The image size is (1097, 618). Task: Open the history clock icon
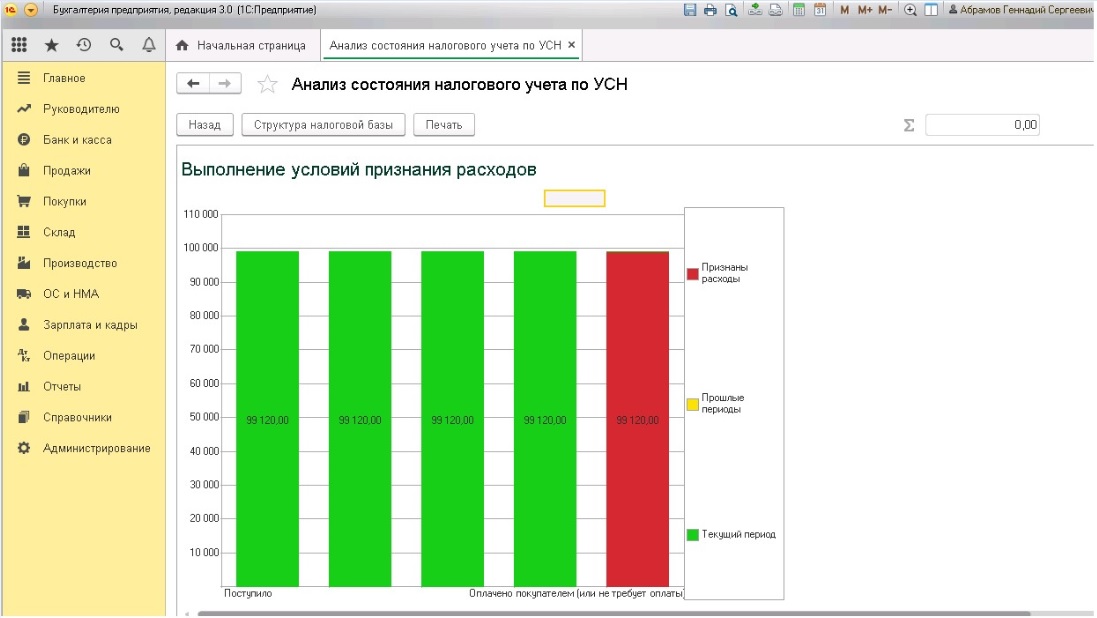[84, 45]
